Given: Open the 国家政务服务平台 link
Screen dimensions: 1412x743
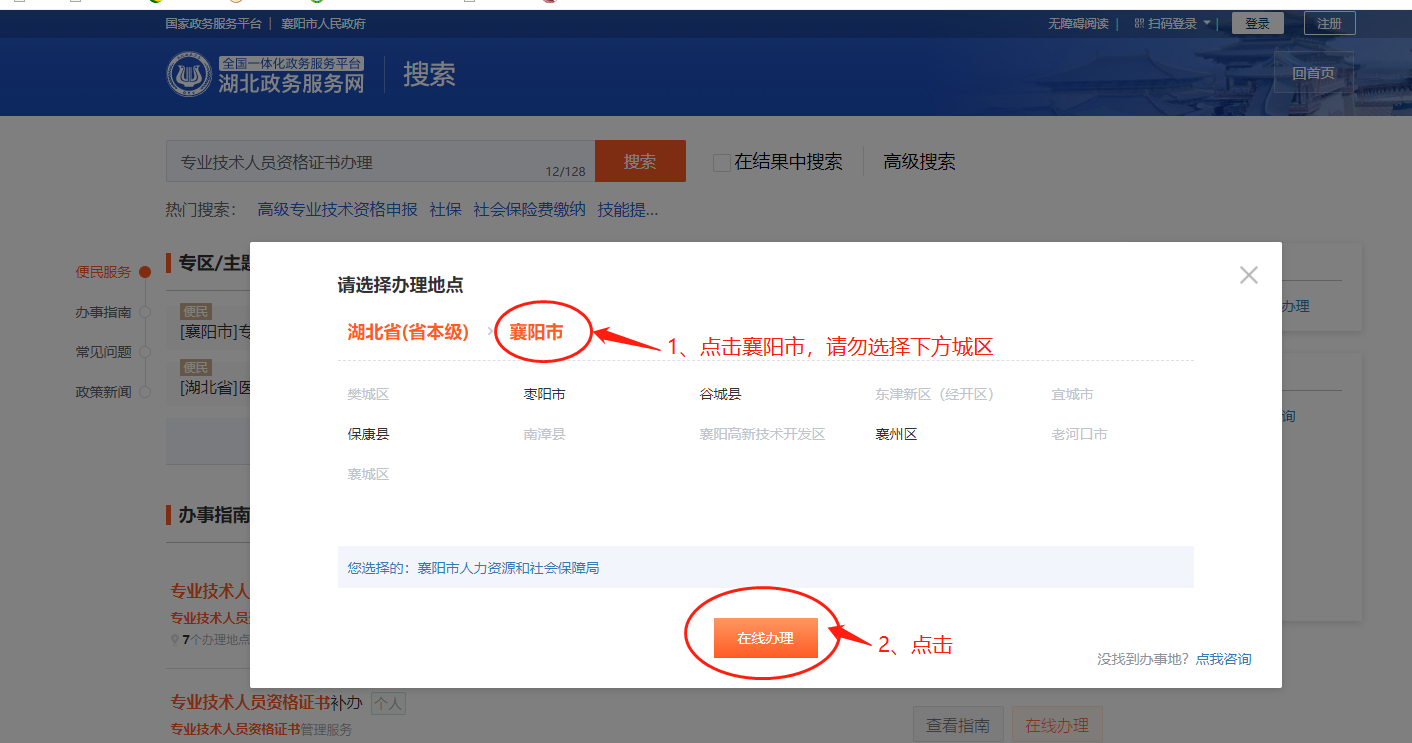Looking at the screenshot, I should [213, 23].
